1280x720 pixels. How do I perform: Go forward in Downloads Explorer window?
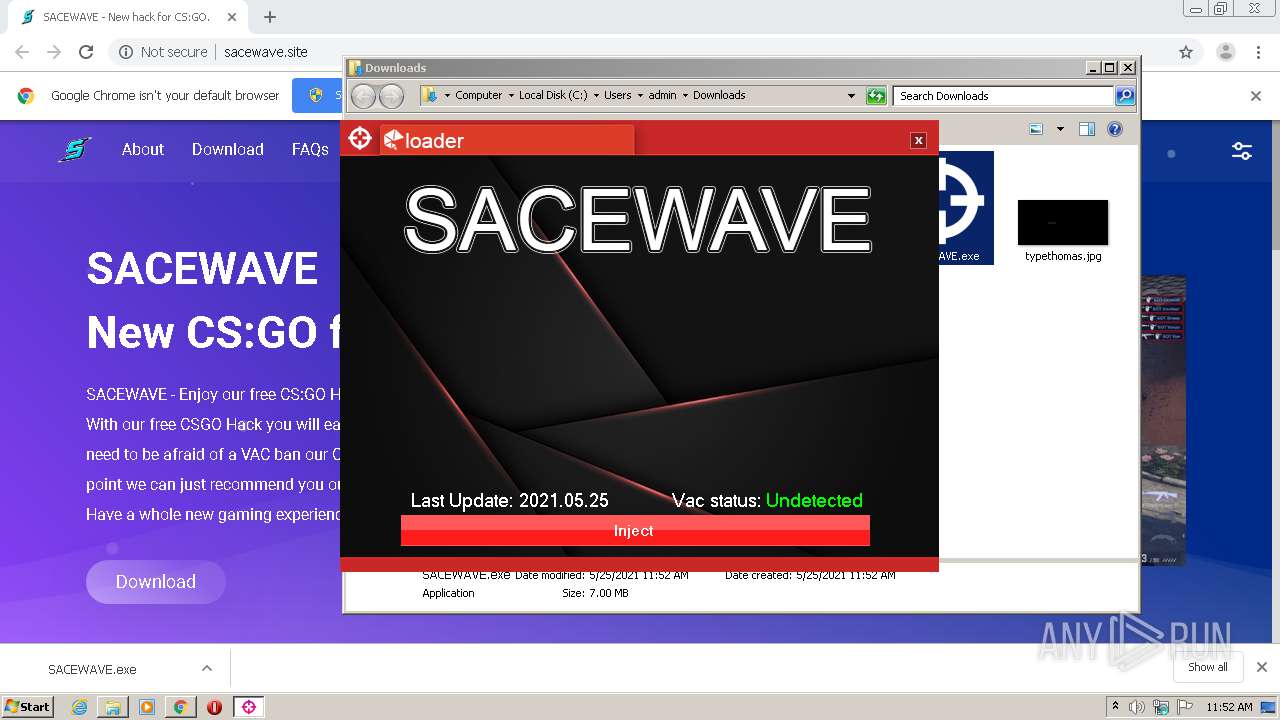coord(391,96)
